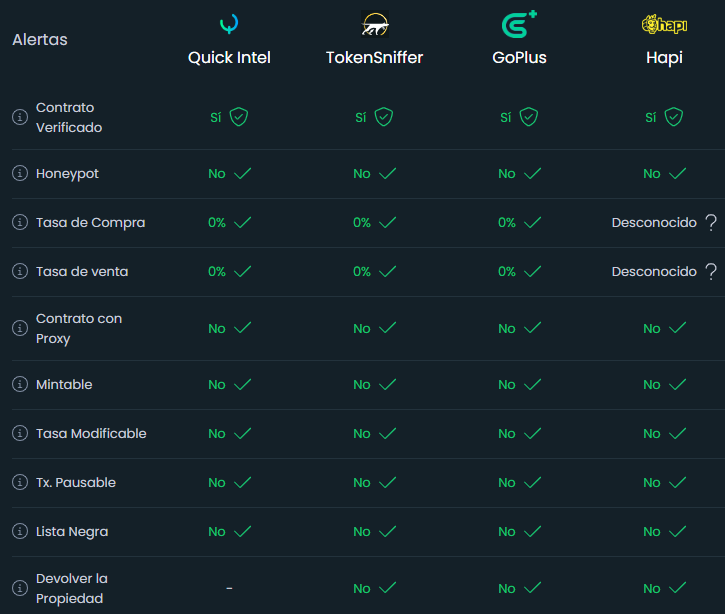The width and height of the screenshot is (725, 614).
Task: Click the Contrato Verificado label
Action: coord(69,117)
